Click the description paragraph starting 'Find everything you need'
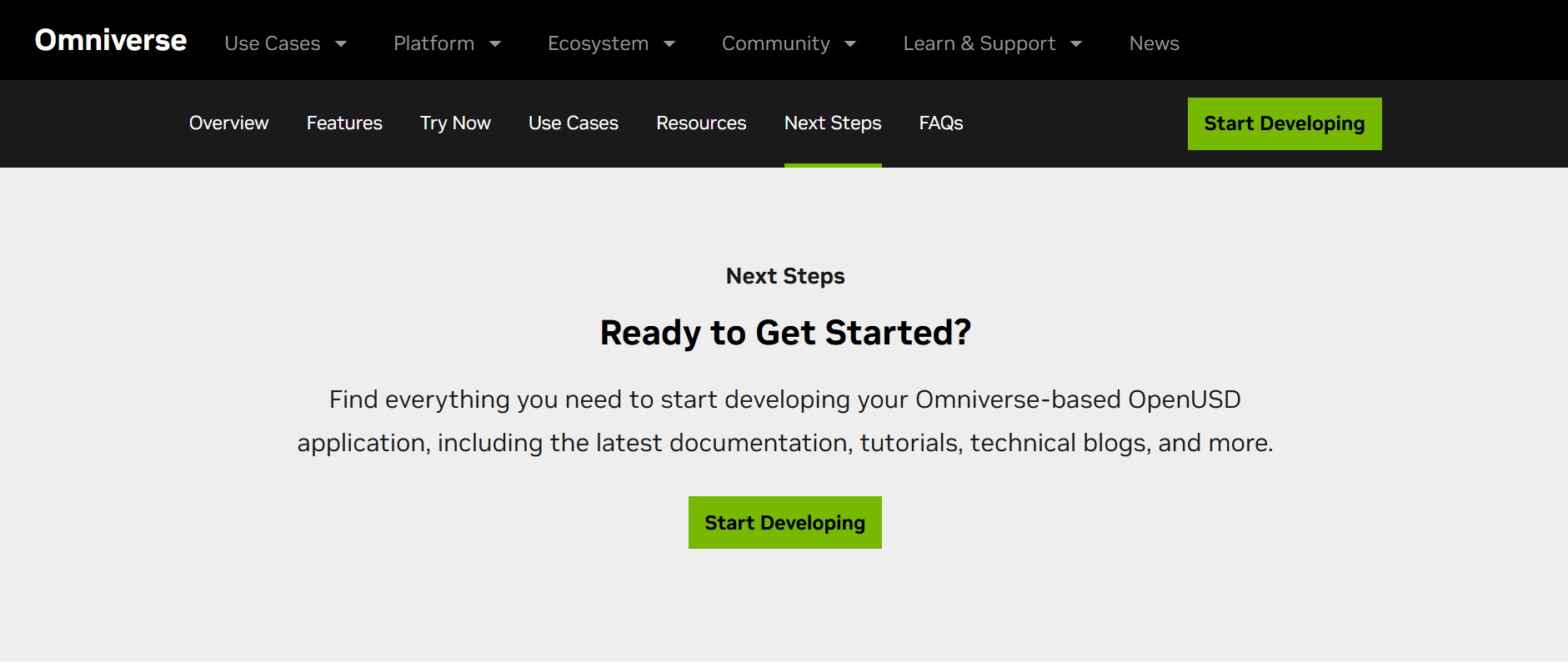1568x663 pixels. pos(785,421)
